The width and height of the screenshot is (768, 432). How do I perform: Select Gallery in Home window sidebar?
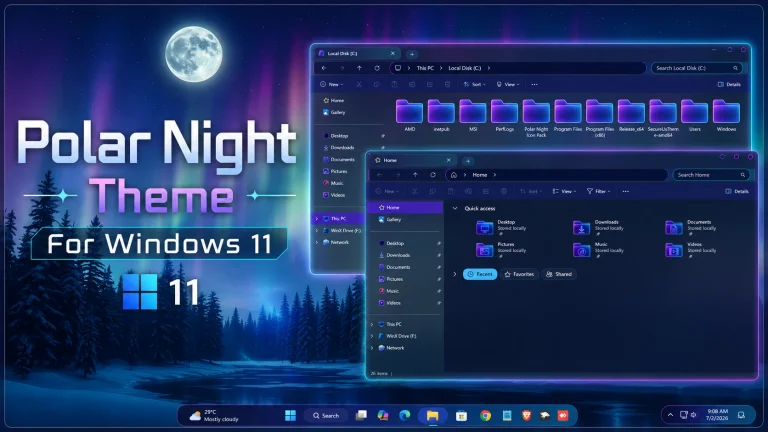[406, 219]
